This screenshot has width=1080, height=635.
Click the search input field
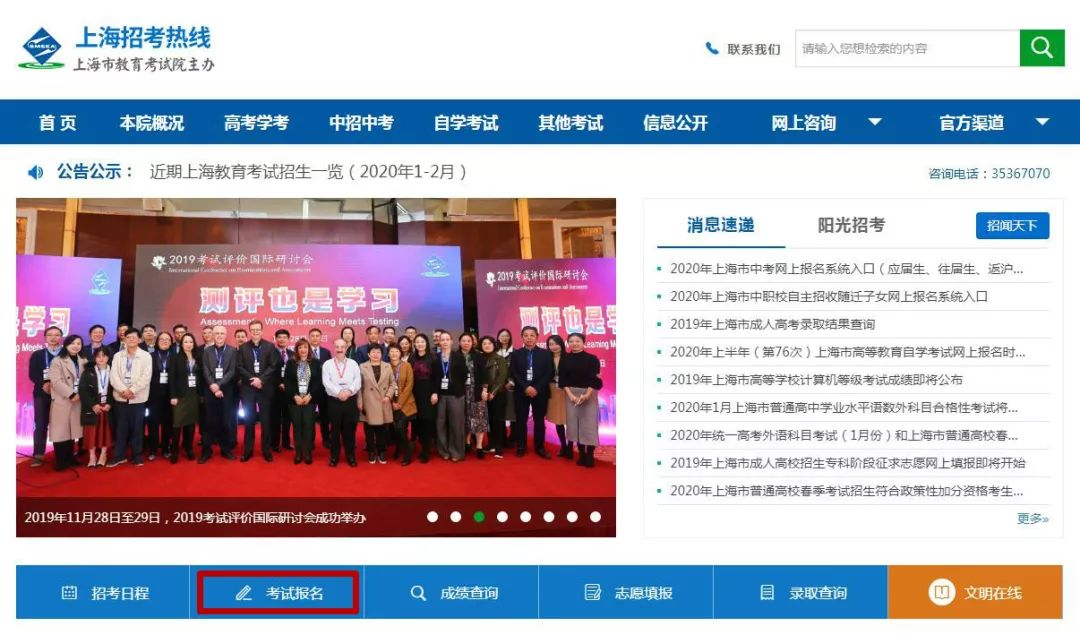(x=907, y=48)
